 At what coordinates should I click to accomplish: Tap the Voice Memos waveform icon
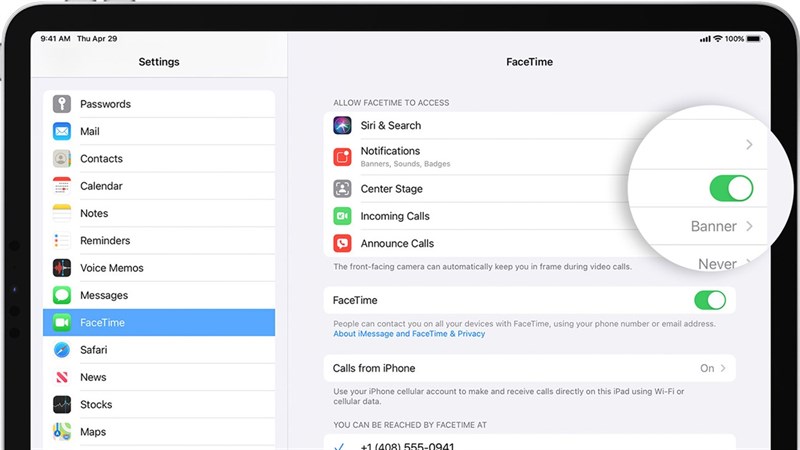(62, 268)
